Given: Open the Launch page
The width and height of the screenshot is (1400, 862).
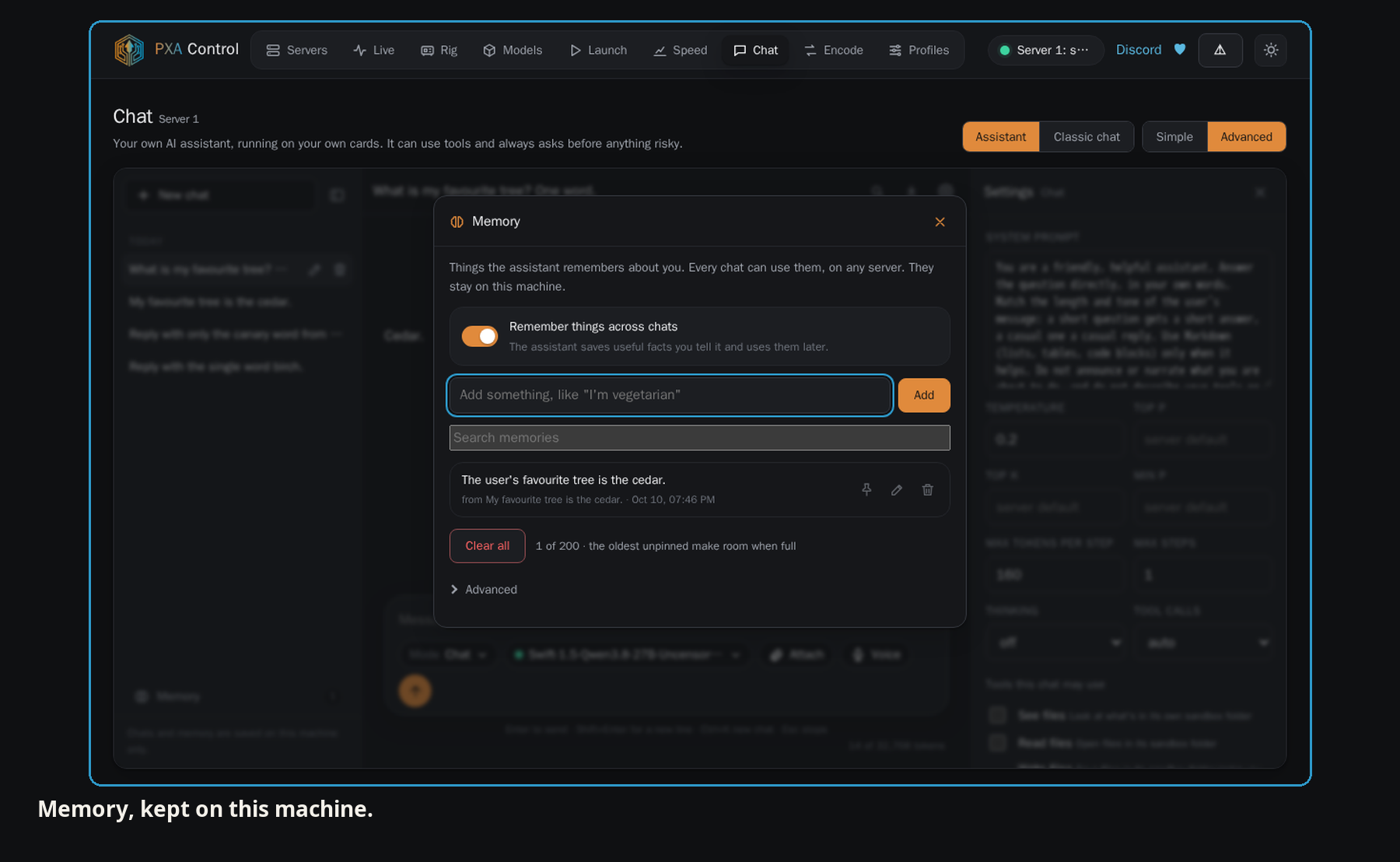Looking at the screenshot, I should (598, 50).
